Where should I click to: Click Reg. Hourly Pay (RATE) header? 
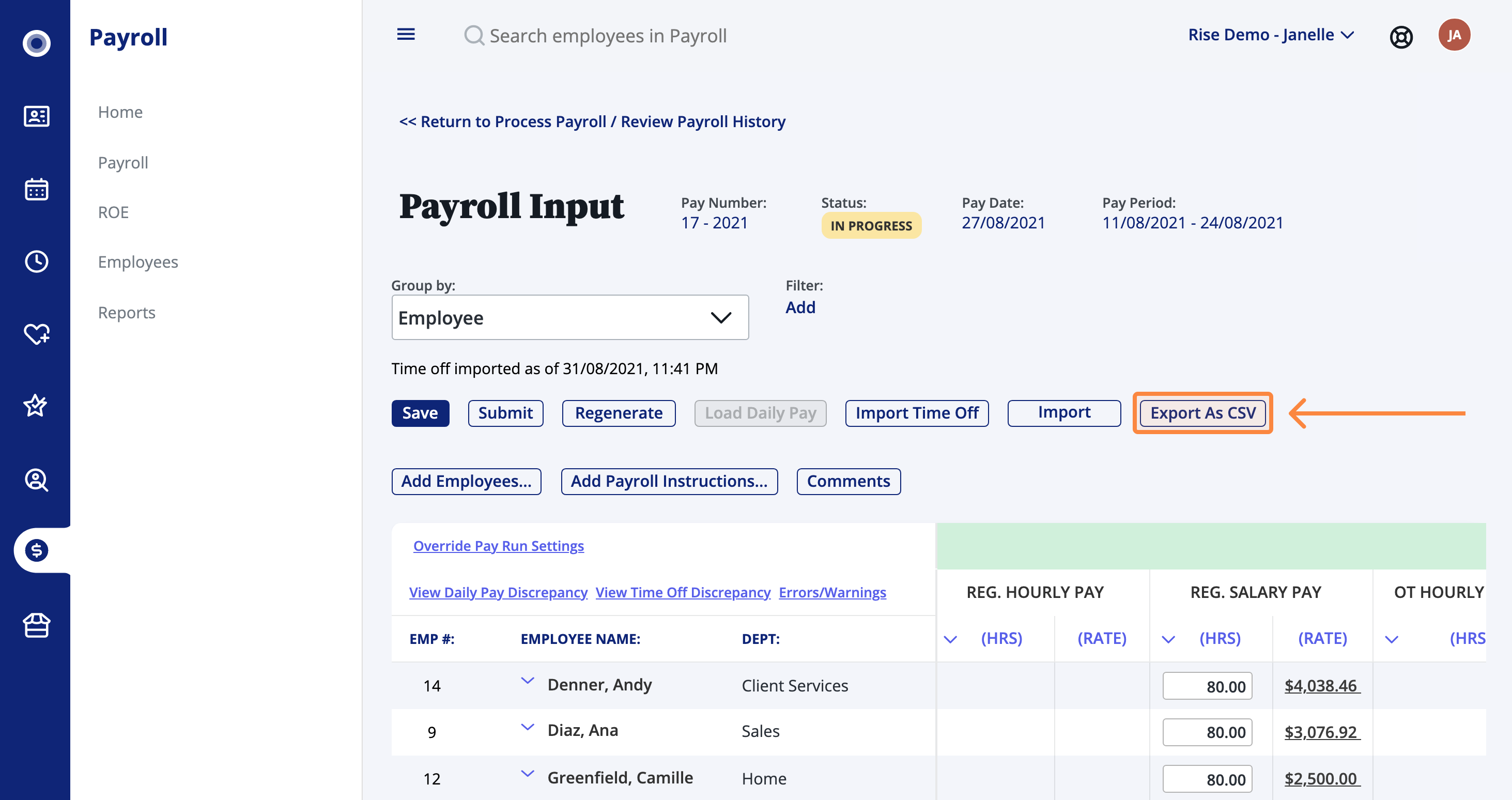[x=1102, y=638]
